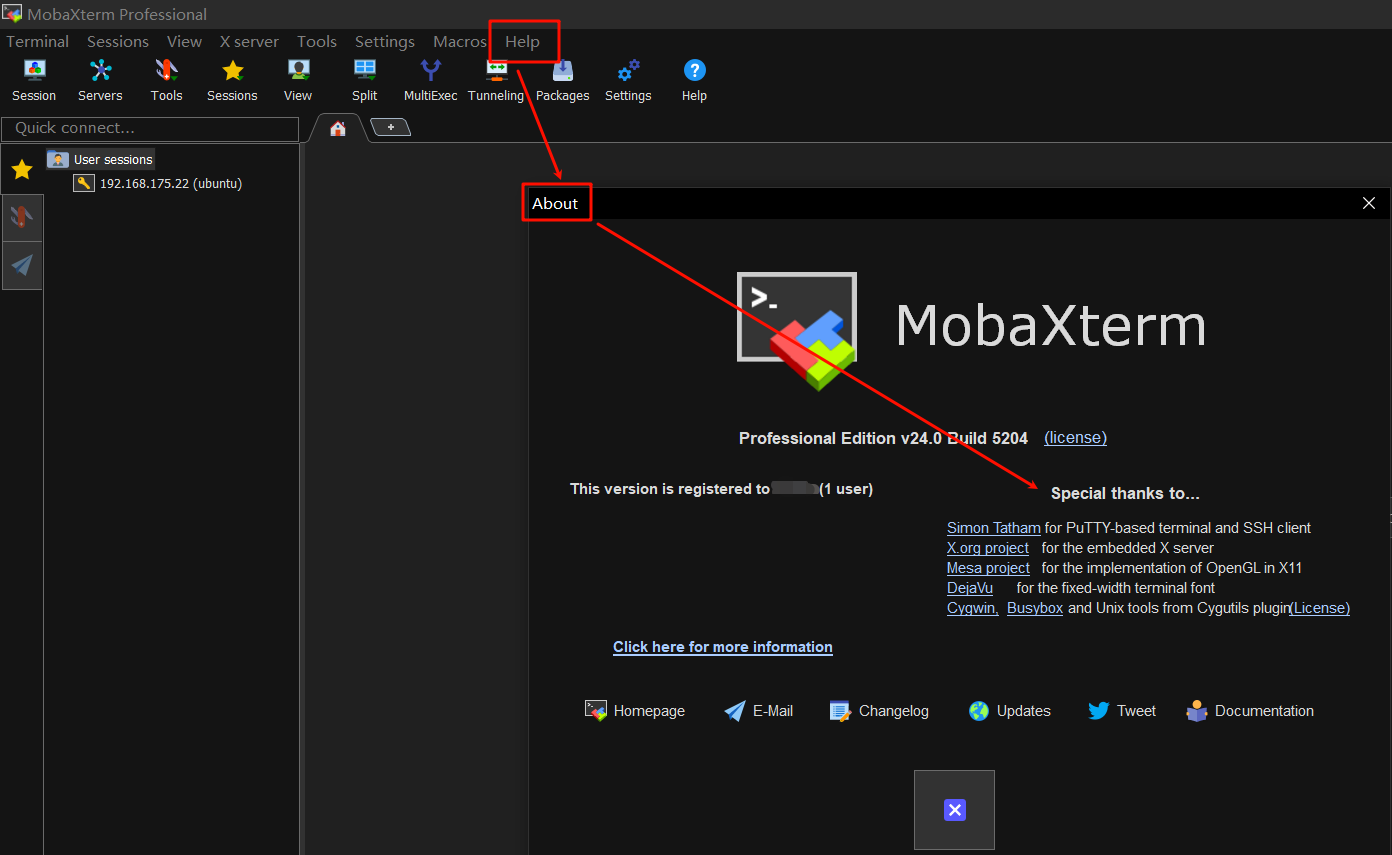Select the paper plane macros sidebar tab
Viewport: 1392px width, 855px height.
click(22, 265)
